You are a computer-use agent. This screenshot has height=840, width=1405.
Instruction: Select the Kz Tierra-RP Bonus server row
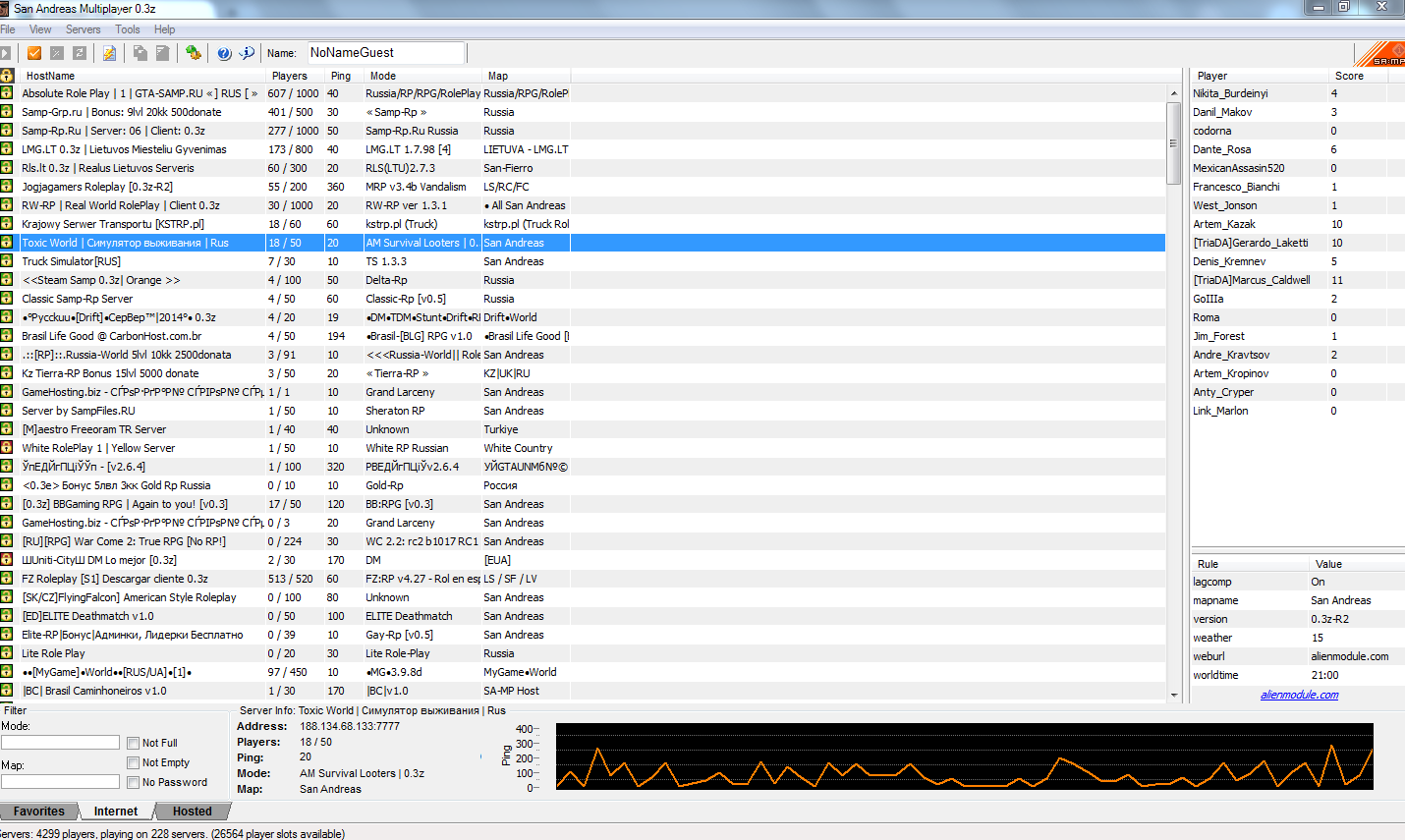[x=583, y=373]
